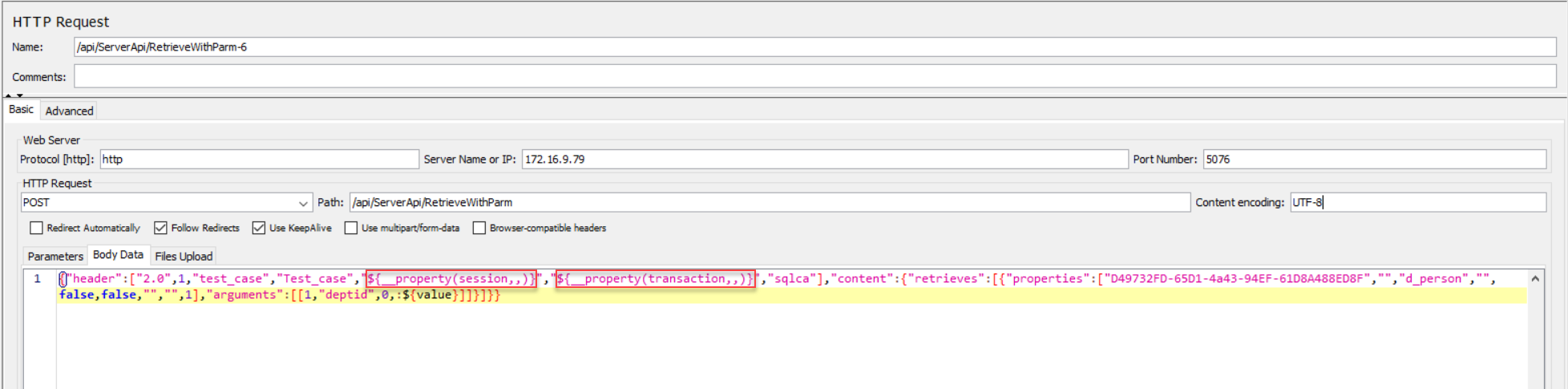This screenshot has height=389, width=1568.
Task: Click the Content encoding field
Action: tap(1416, 203)
